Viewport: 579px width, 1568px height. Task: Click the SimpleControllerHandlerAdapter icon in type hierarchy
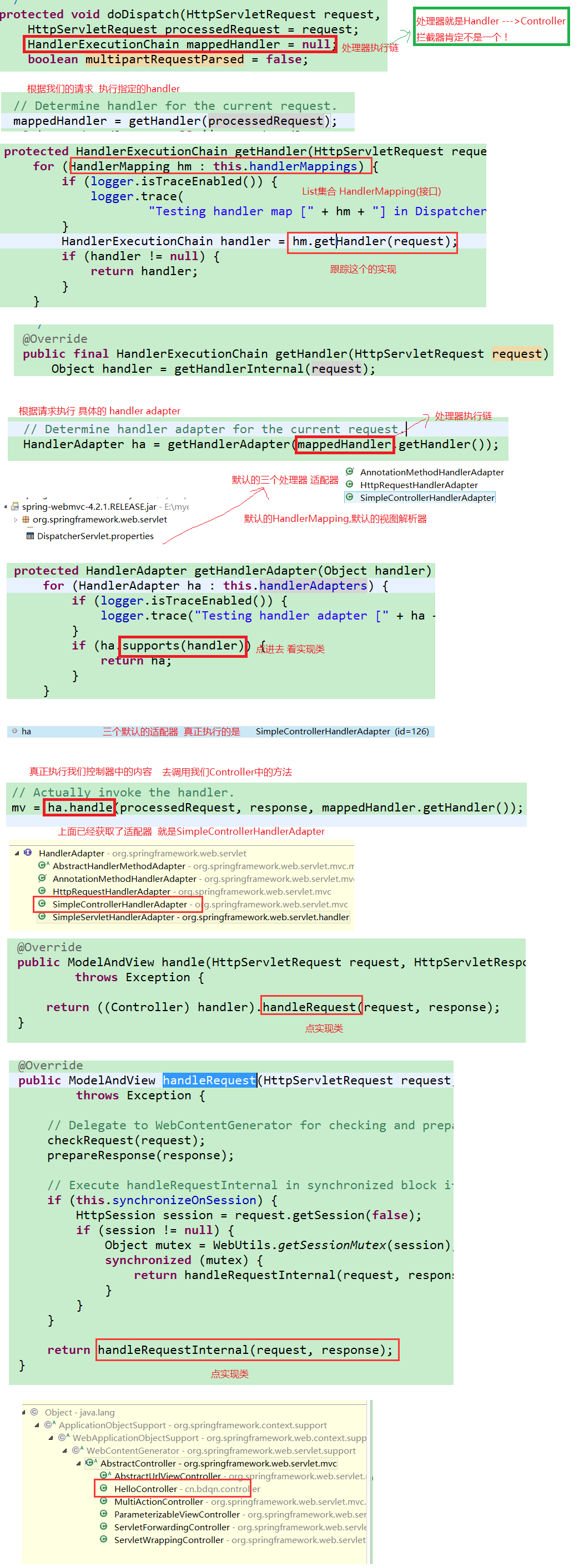[42, 904]
